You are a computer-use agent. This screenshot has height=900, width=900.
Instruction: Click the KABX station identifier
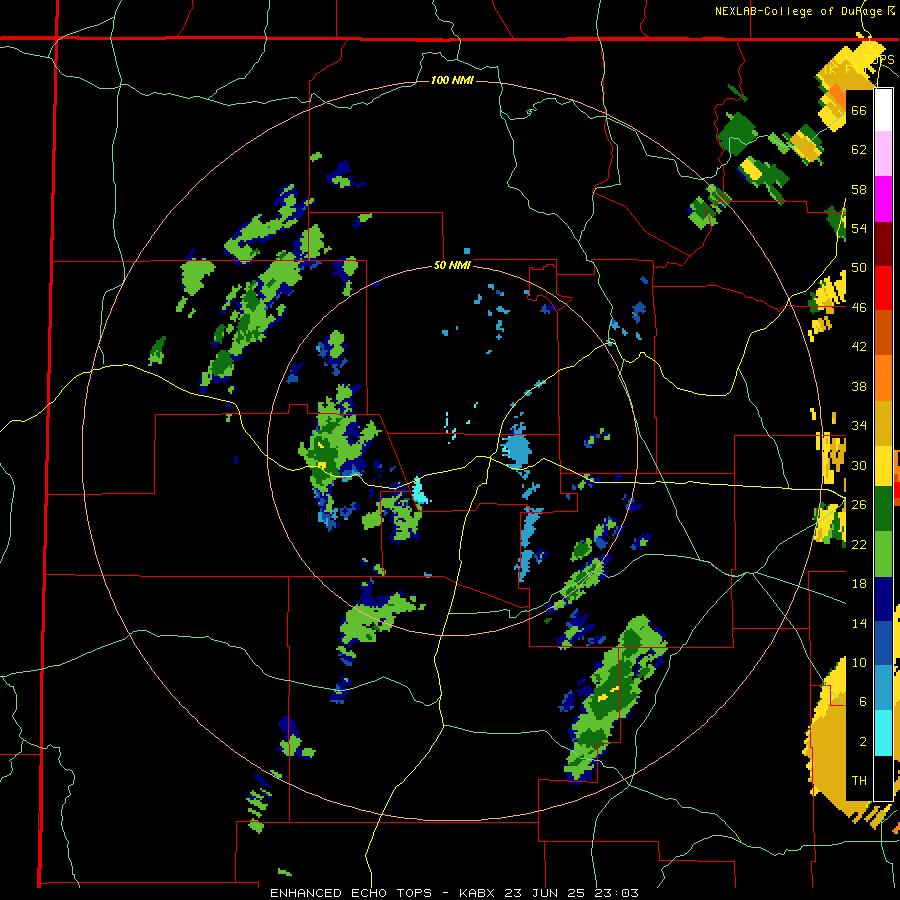pyautogui.click(x=479, y=893)
